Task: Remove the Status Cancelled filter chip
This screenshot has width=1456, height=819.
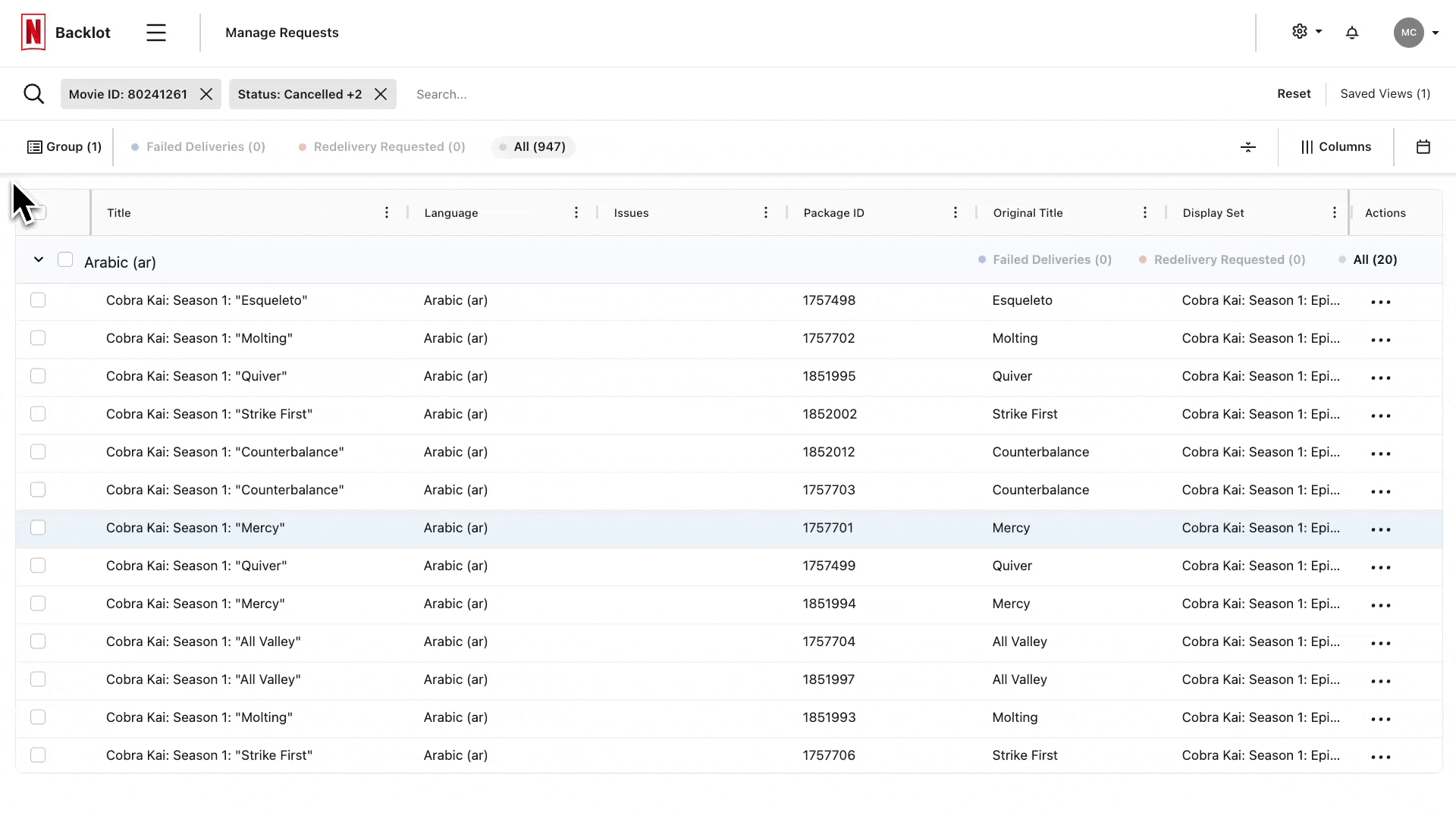Action: pos(381,94)
